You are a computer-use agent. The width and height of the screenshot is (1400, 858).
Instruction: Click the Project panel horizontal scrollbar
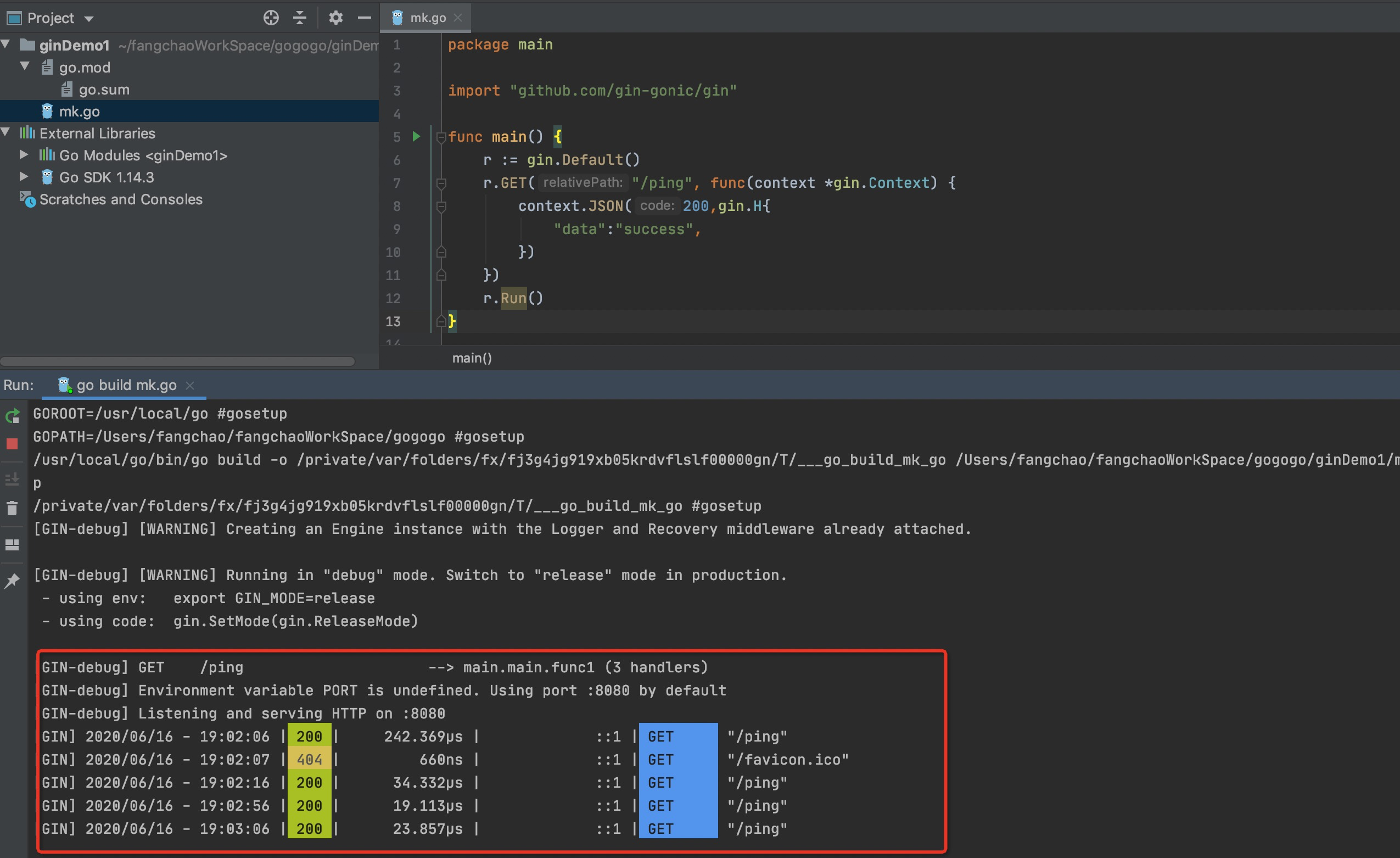coord(177,361)
